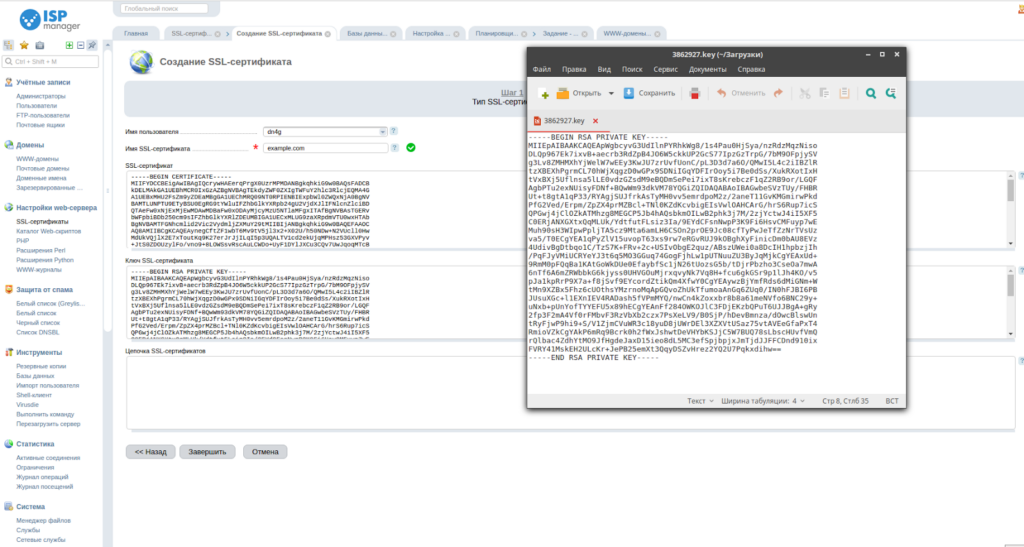Viewport: 1024px width, 547px height.
Task: Open the Ширина табуляции dropdown
Action: 765,401
